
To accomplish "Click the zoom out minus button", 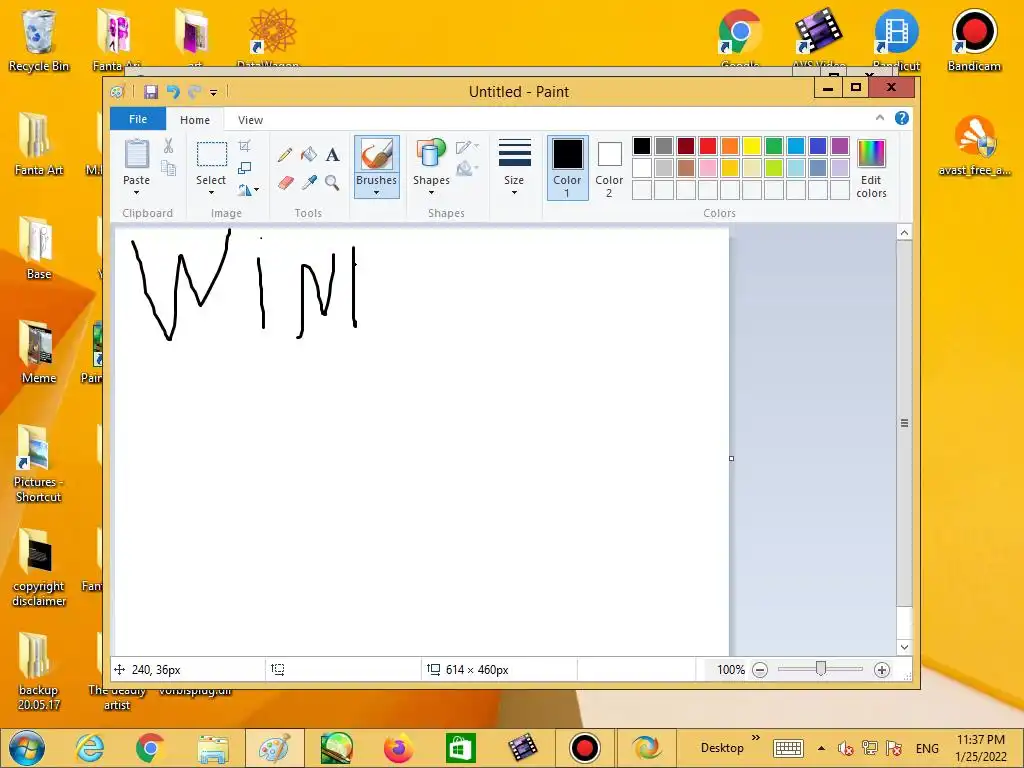I will [x=760, y=670].
